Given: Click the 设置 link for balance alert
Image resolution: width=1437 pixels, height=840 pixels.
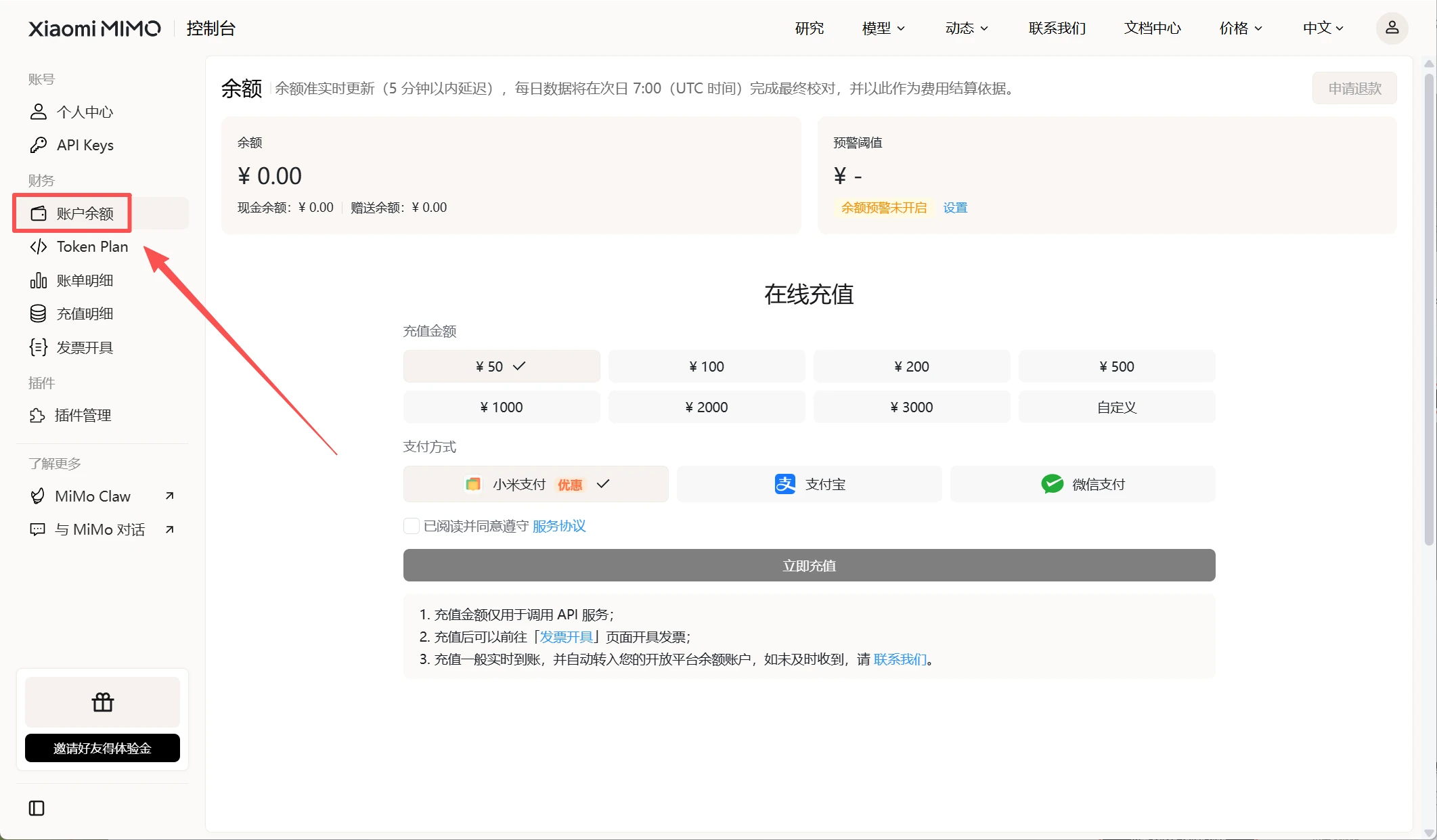Looking at the screenshot, I should (955, 208).
